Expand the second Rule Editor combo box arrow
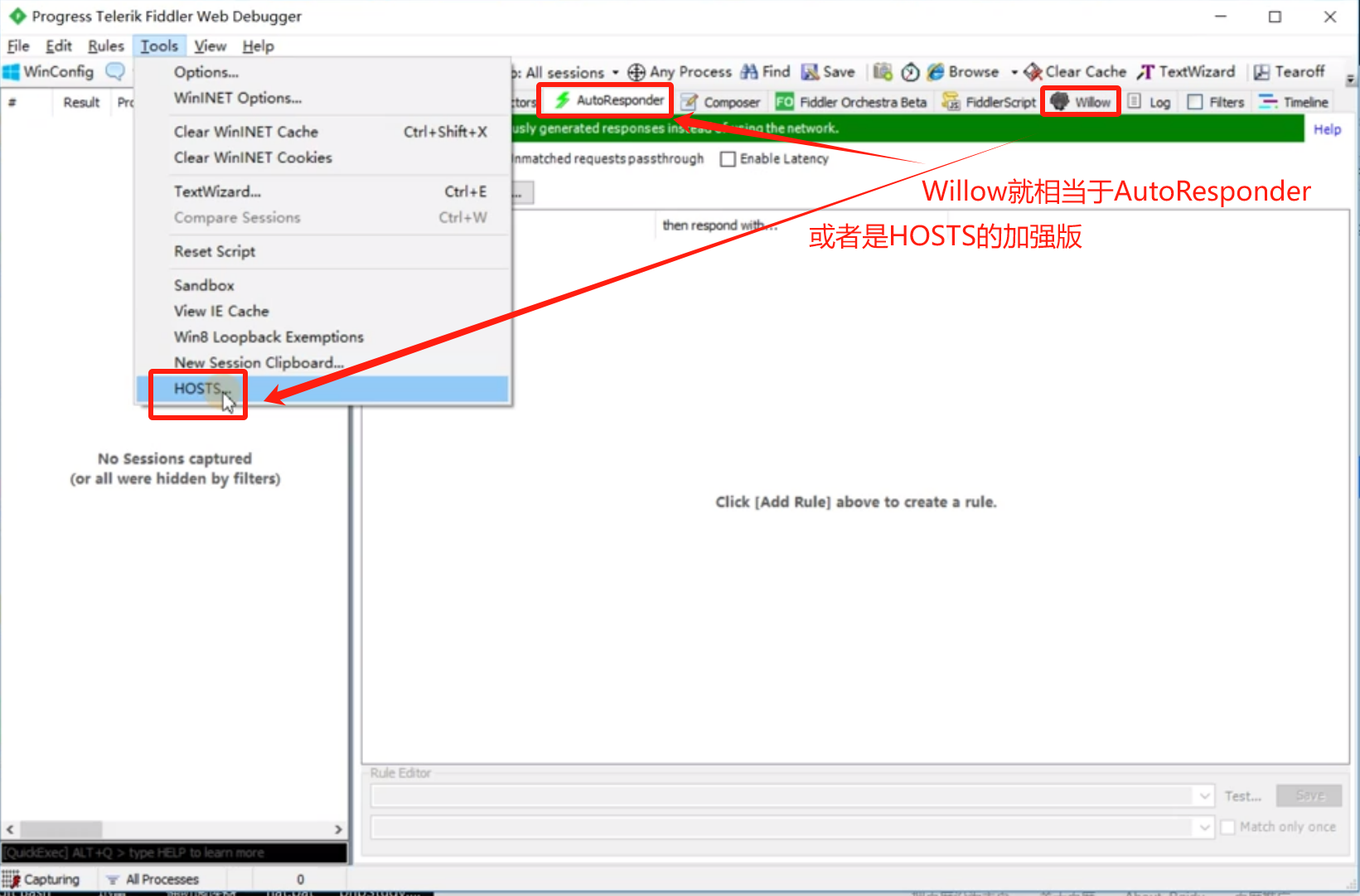Image resolution: width=1360 pixels, height=896 pixels. [1205, 827]
